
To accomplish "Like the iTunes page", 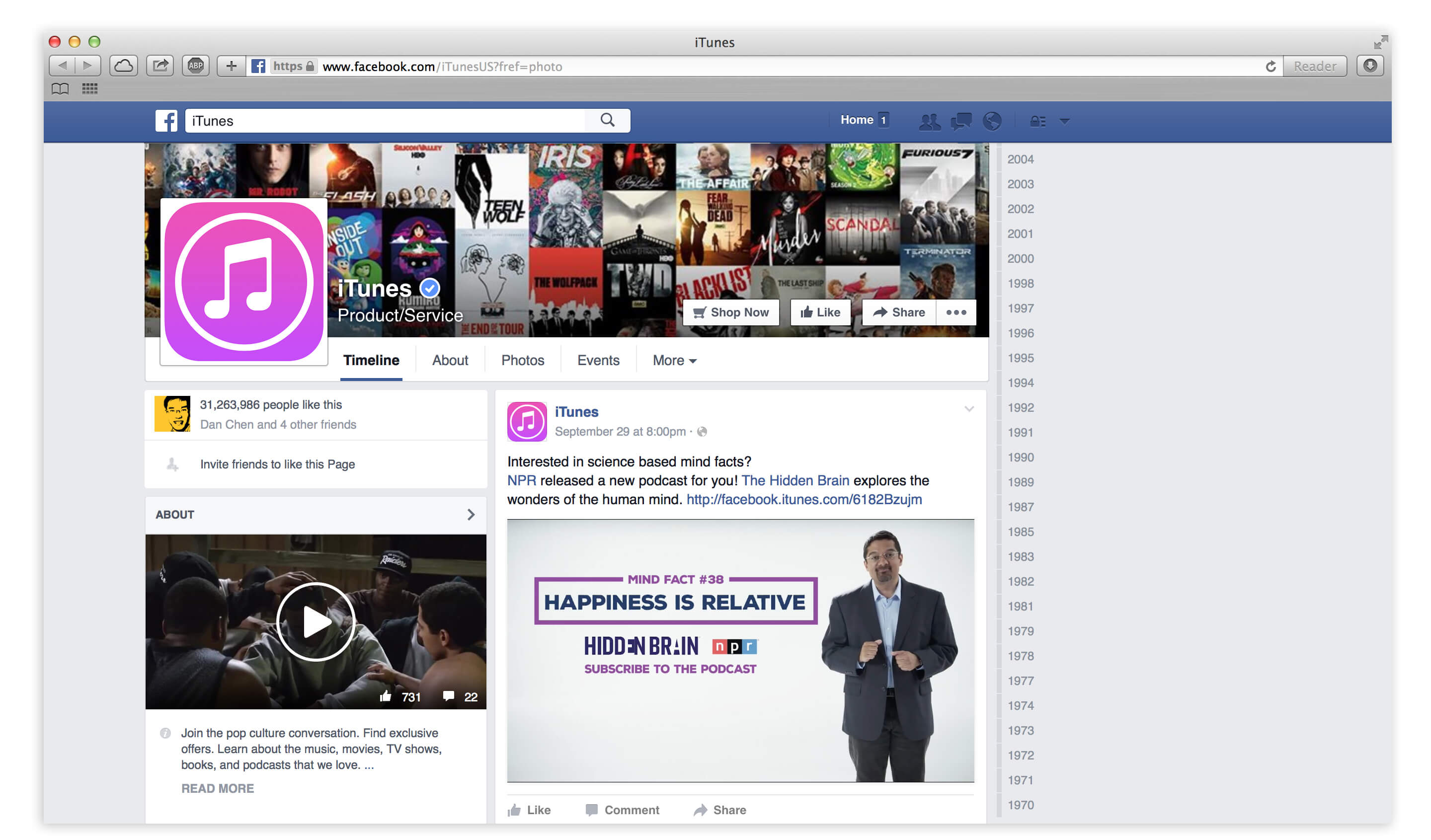I will click(820, 312).
